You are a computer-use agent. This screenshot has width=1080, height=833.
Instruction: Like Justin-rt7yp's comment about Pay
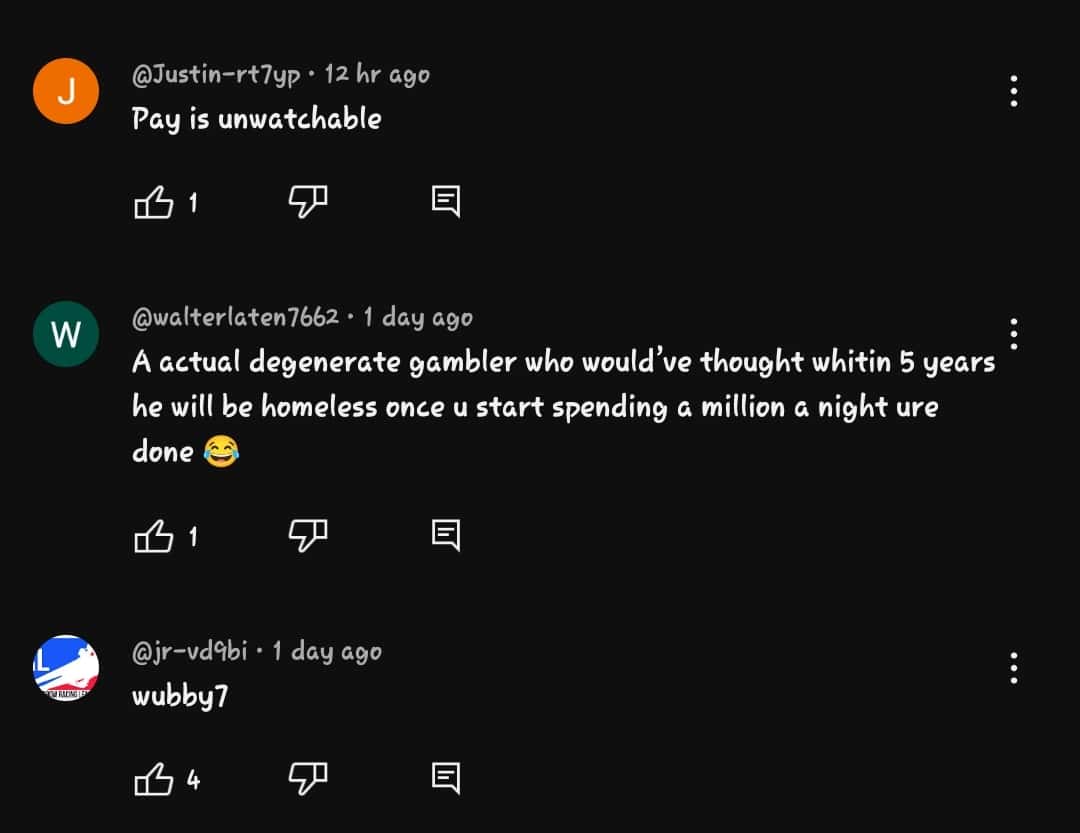[x=152, y=200]
